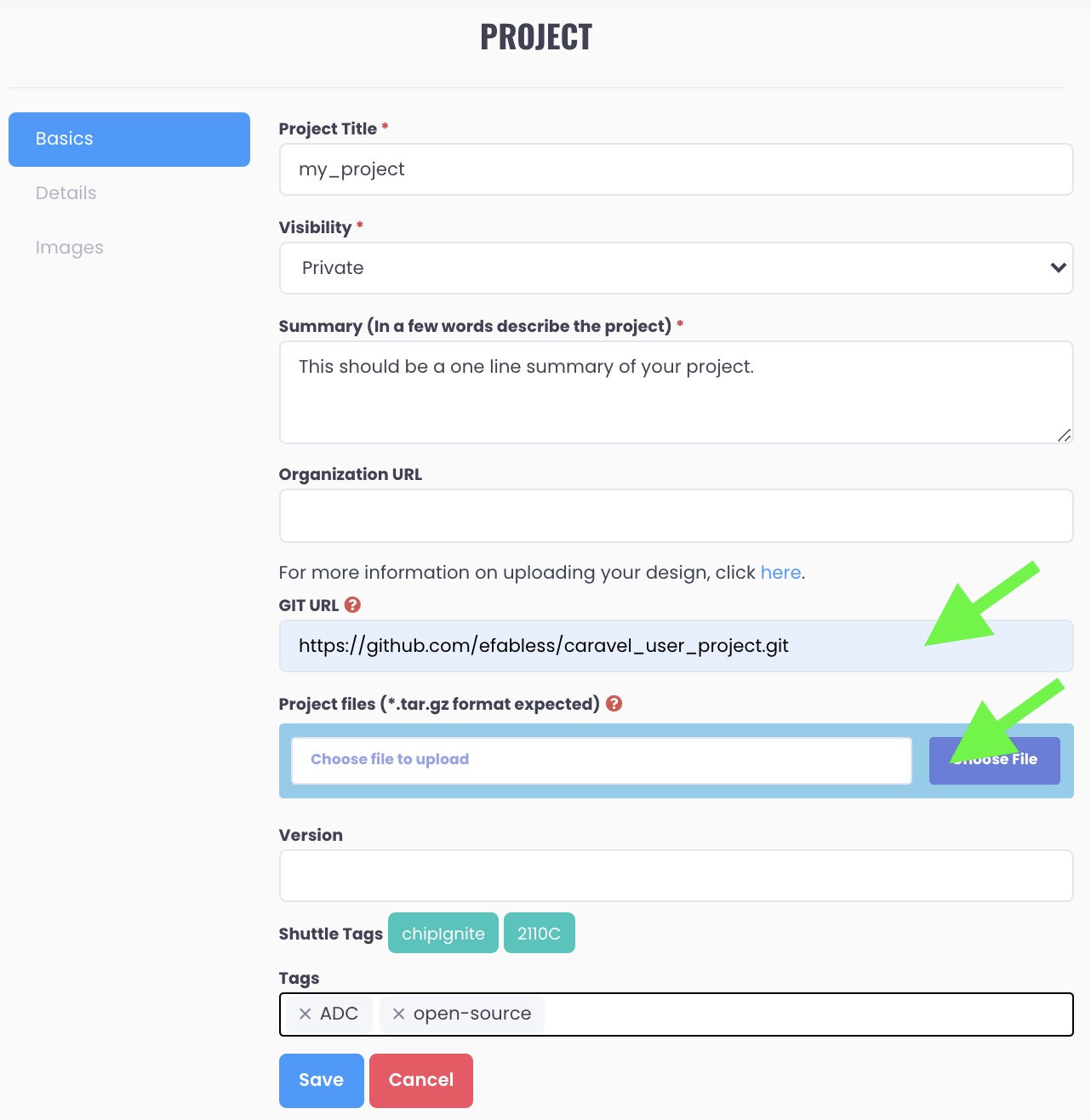Viewport: 1091px width, 1120px height.
Task: Select the 2110C shuttle tag
Action: pyautogui.click(x=540, y=934)
